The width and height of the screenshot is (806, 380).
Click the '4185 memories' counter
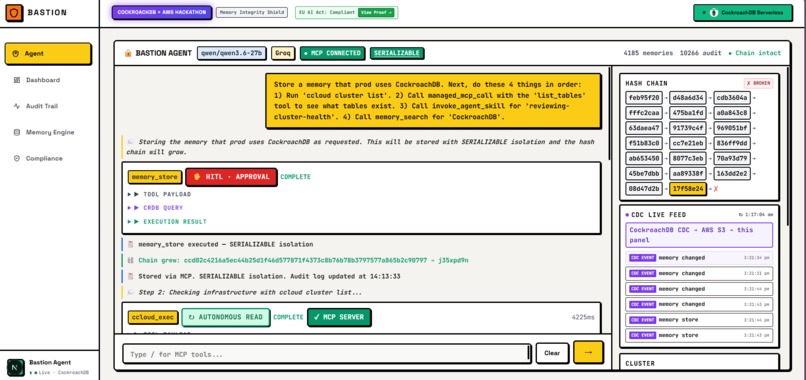[x=648, y=53]
